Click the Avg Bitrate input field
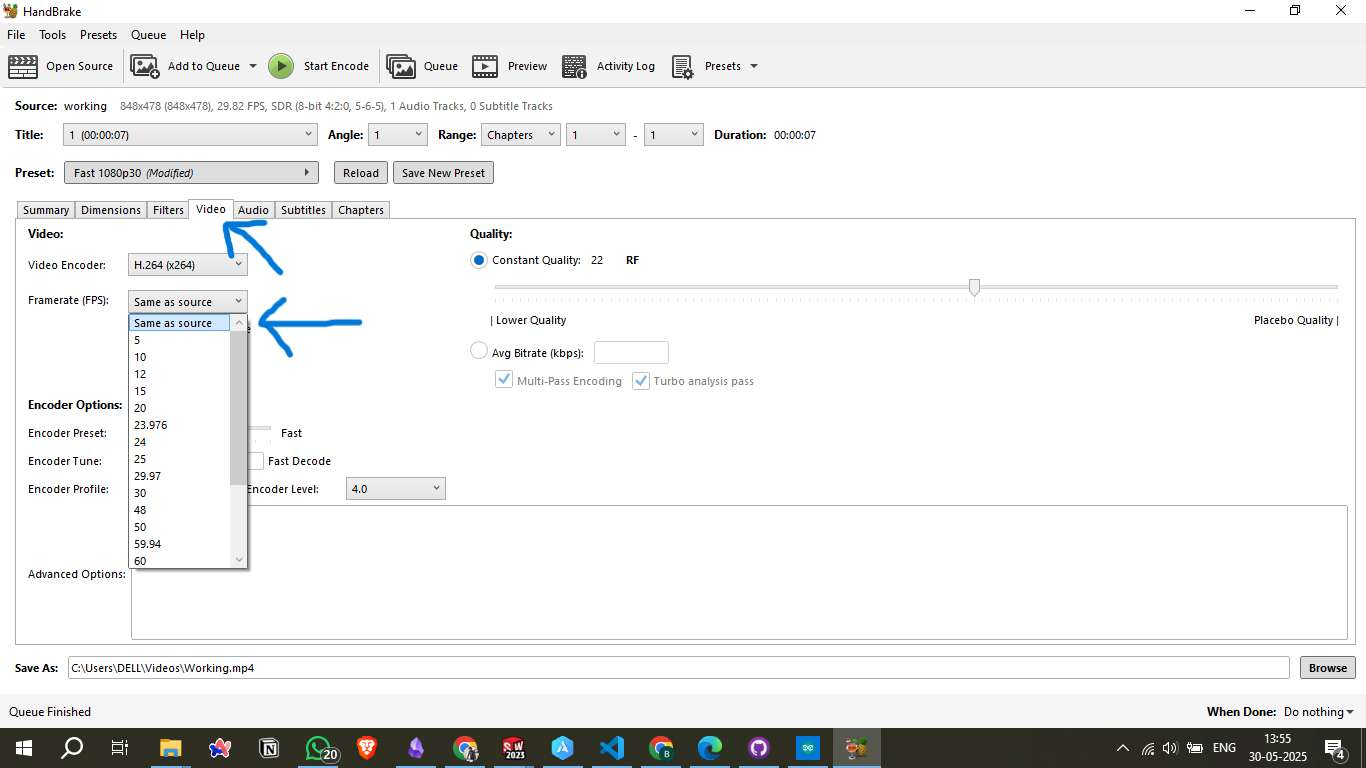The width and height of the screenshot is (1366, 768). [631, 352]
